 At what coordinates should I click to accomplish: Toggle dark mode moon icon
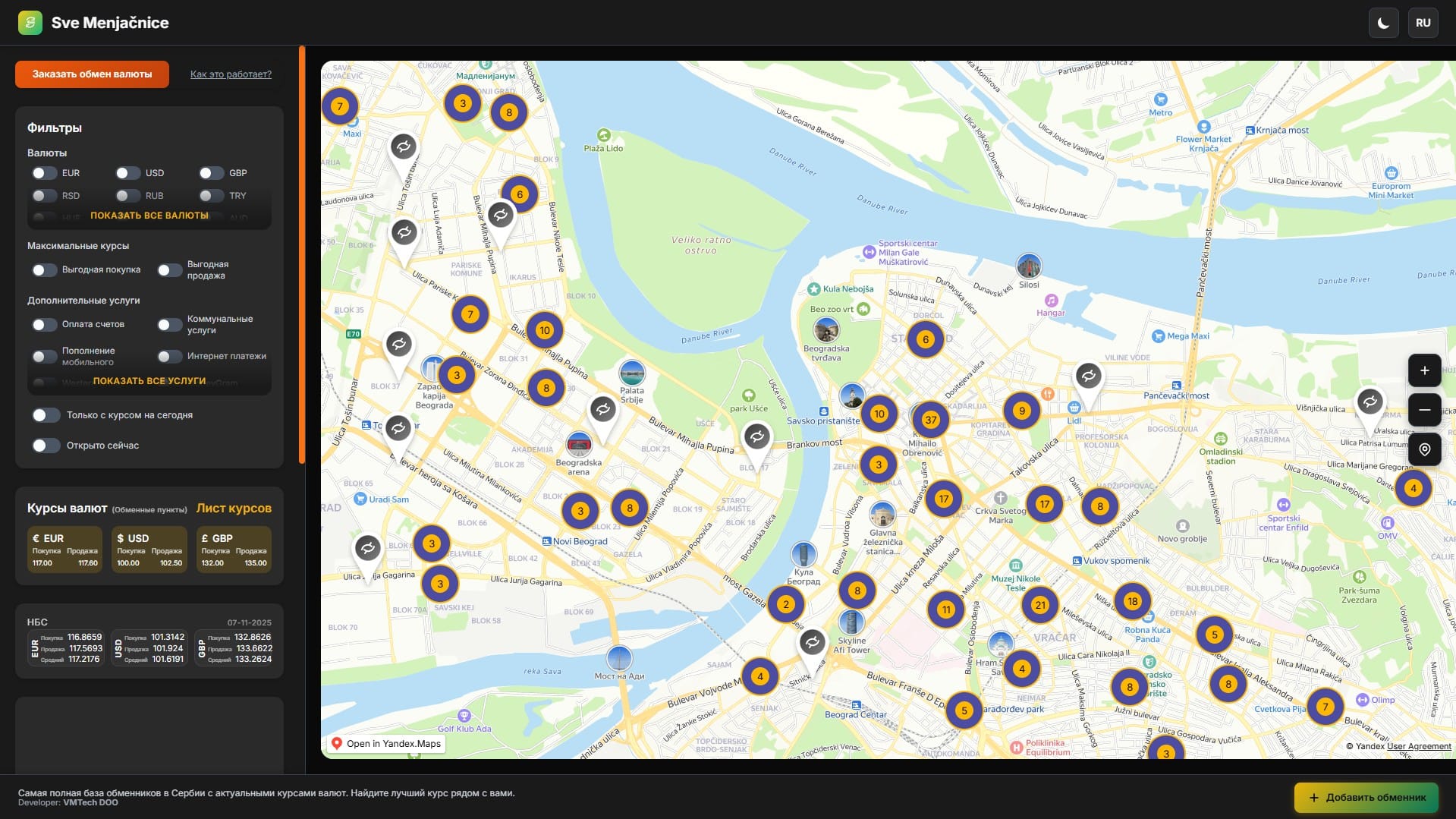(1383, 23)
